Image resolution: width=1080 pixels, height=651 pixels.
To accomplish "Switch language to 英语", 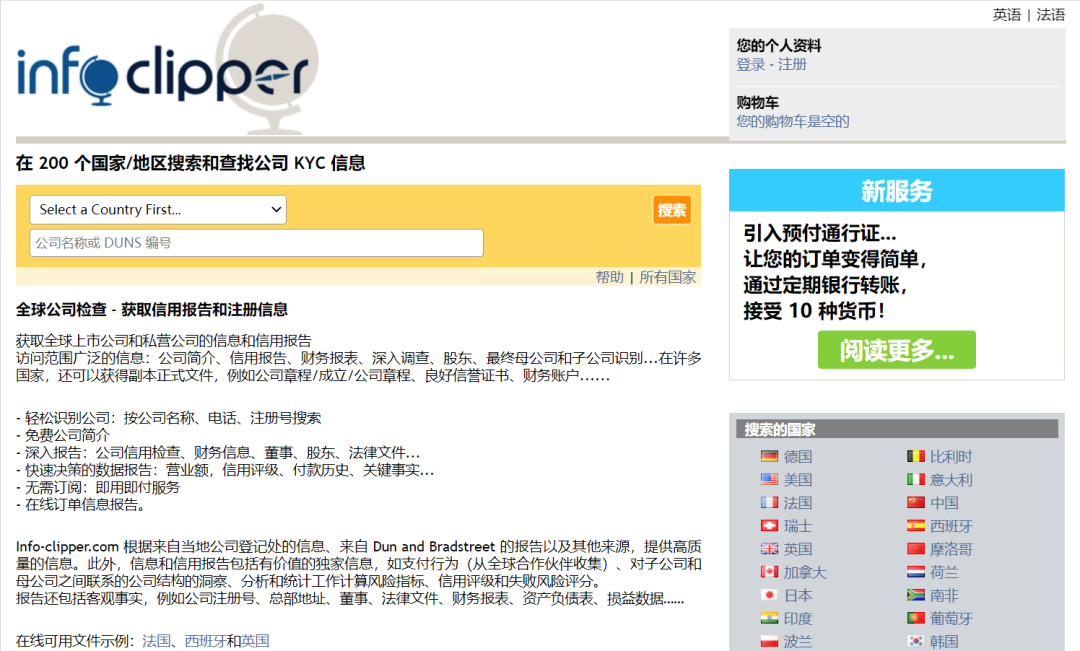I will click(x=1006, y=14).
